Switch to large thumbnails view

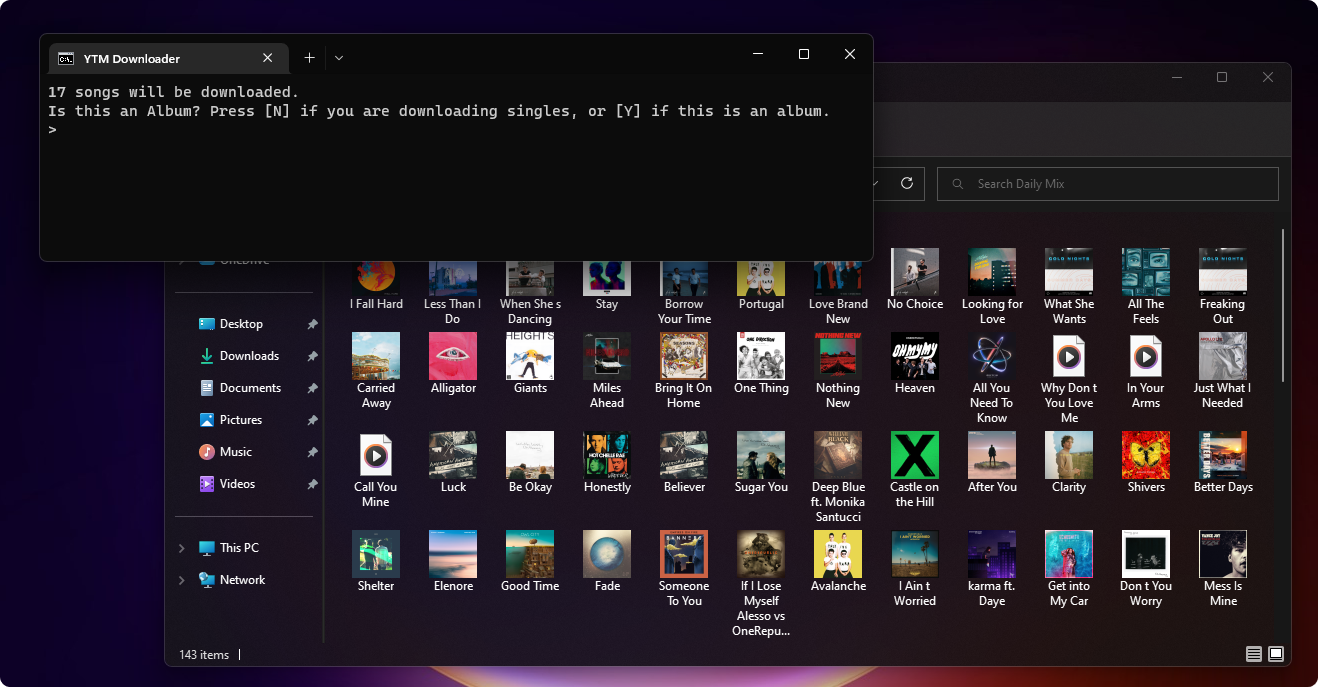(x=1276, y=654)
